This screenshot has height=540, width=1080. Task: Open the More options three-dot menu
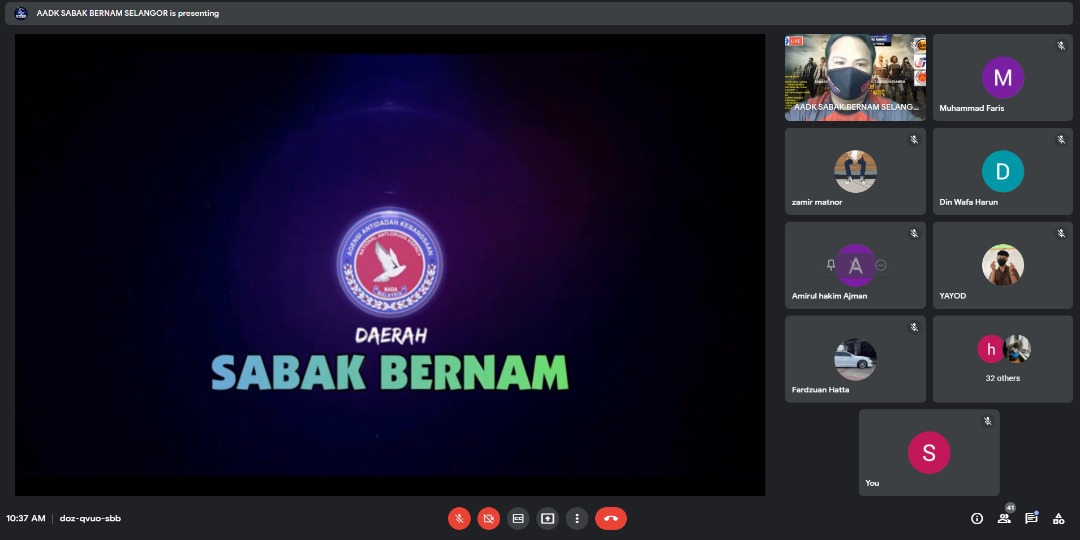pos(577,518)
